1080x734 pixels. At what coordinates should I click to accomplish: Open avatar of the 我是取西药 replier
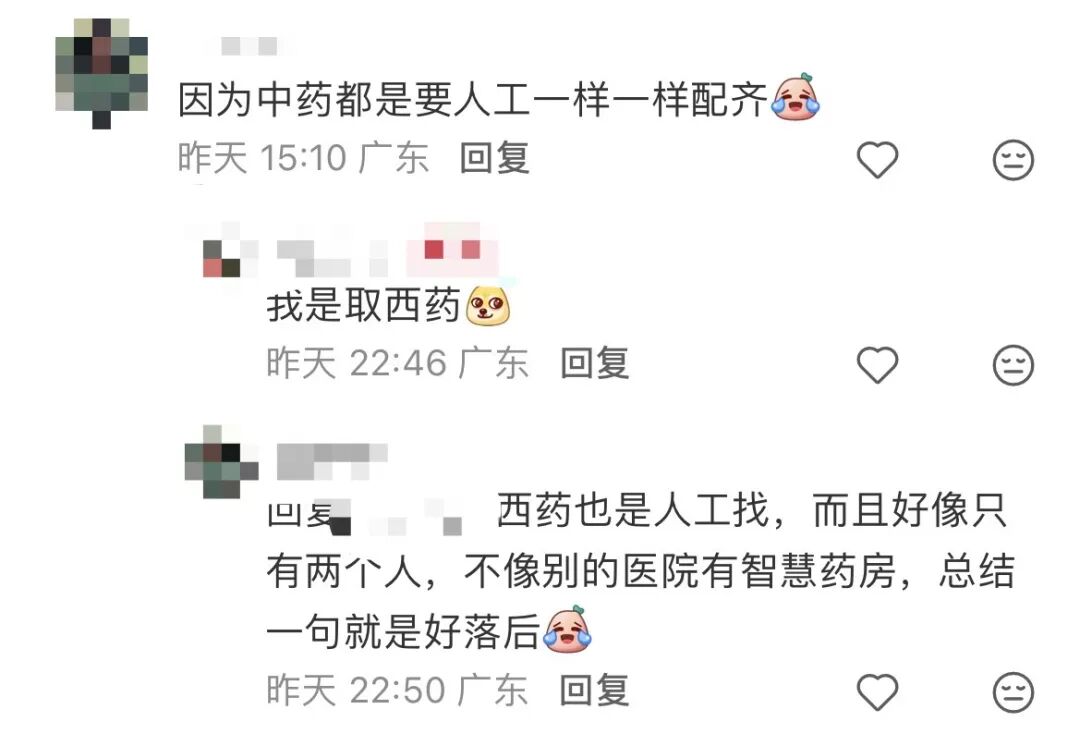point(221,258)
